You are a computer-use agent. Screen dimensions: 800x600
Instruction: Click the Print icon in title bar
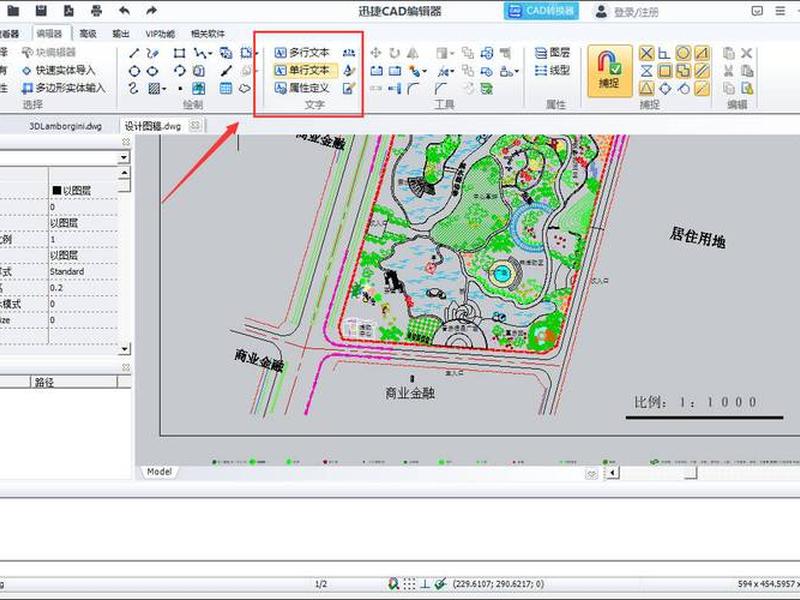[96, 10]
